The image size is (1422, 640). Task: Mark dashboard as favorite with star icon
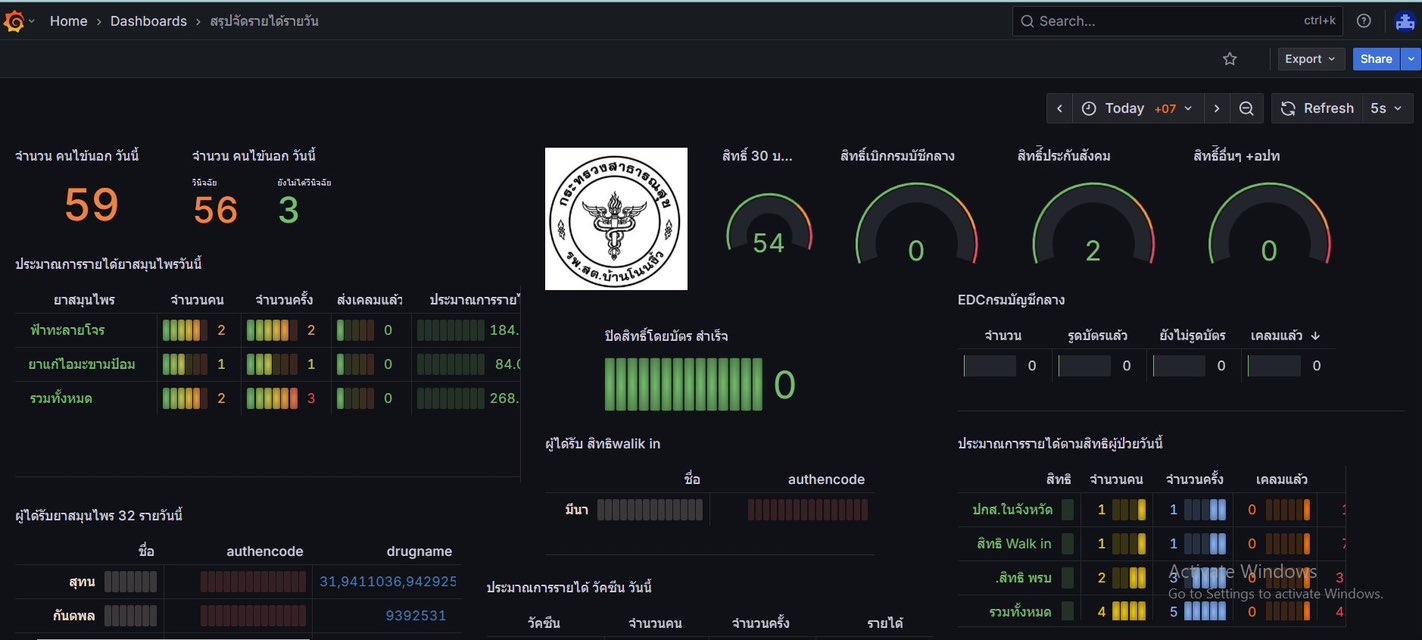(x=1230, y=59)
